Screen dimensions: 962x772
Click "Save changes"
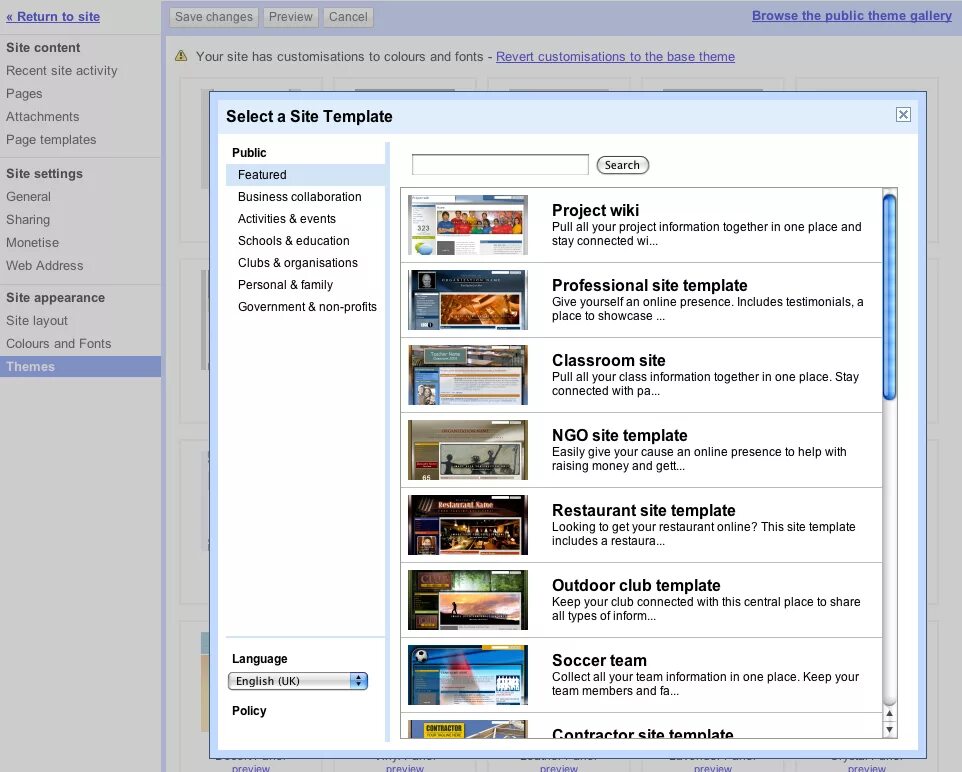pos(213,16)
